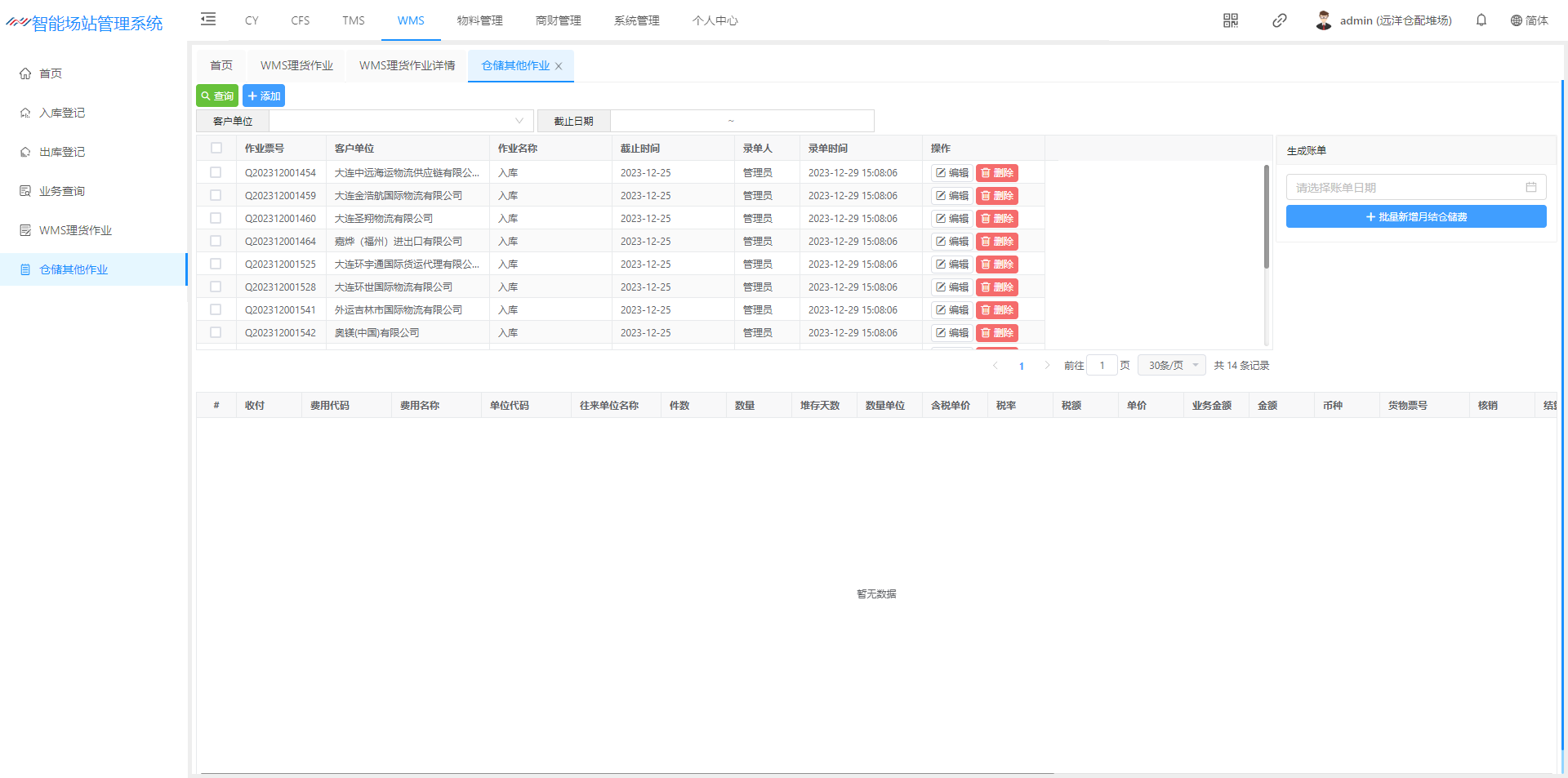Open the 截止日期 date range picker
The height and width of the screenshot is (778, 1568).
pyautogui.click(x=741, y=121)
